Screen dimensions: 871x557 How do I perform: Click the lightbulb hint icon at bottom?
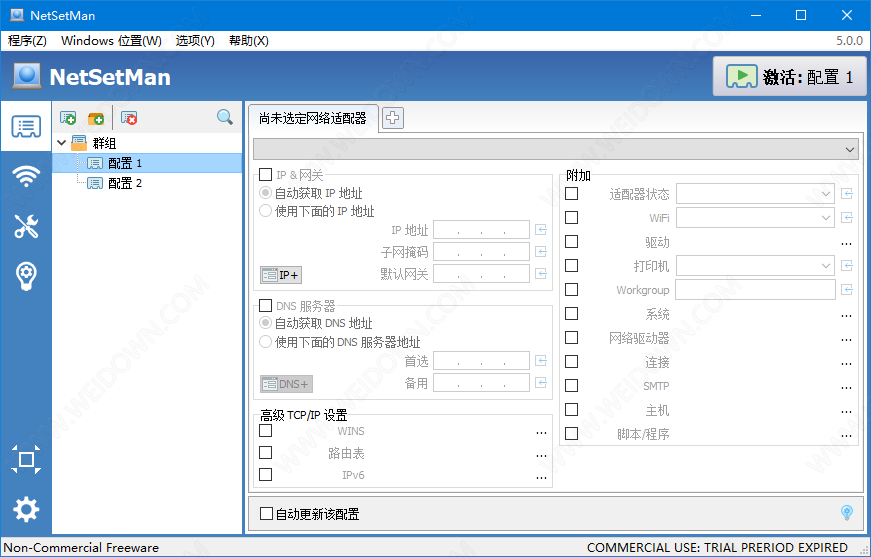pos(847,513)
